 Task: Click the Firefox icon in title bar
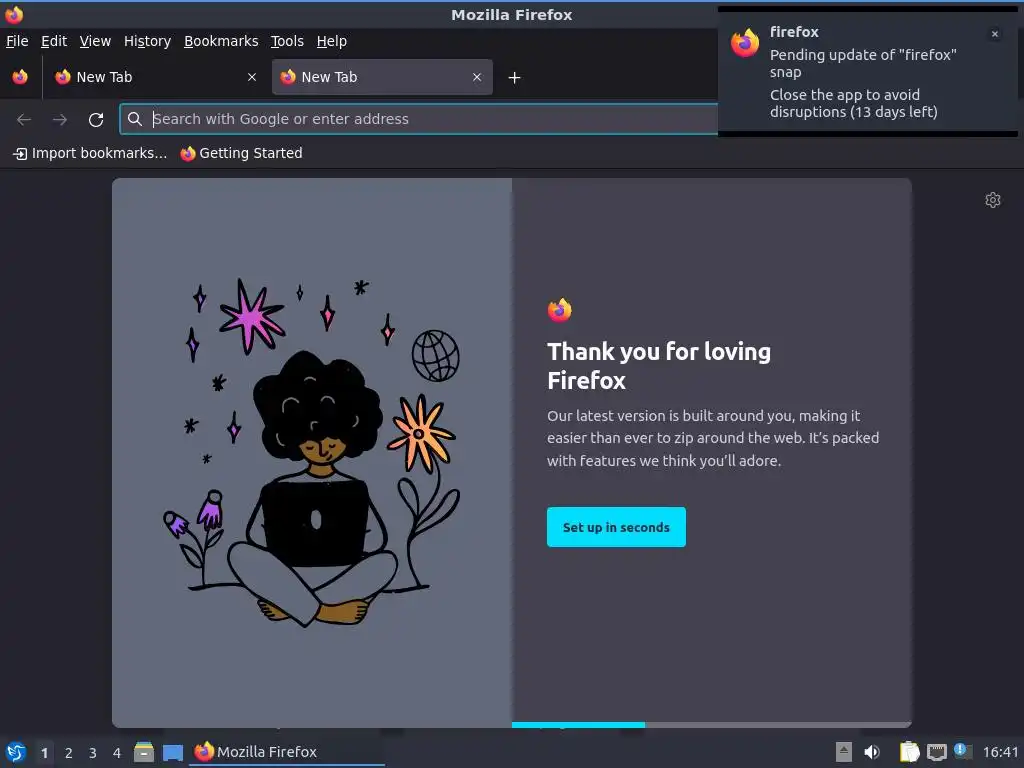coord(14,14)
